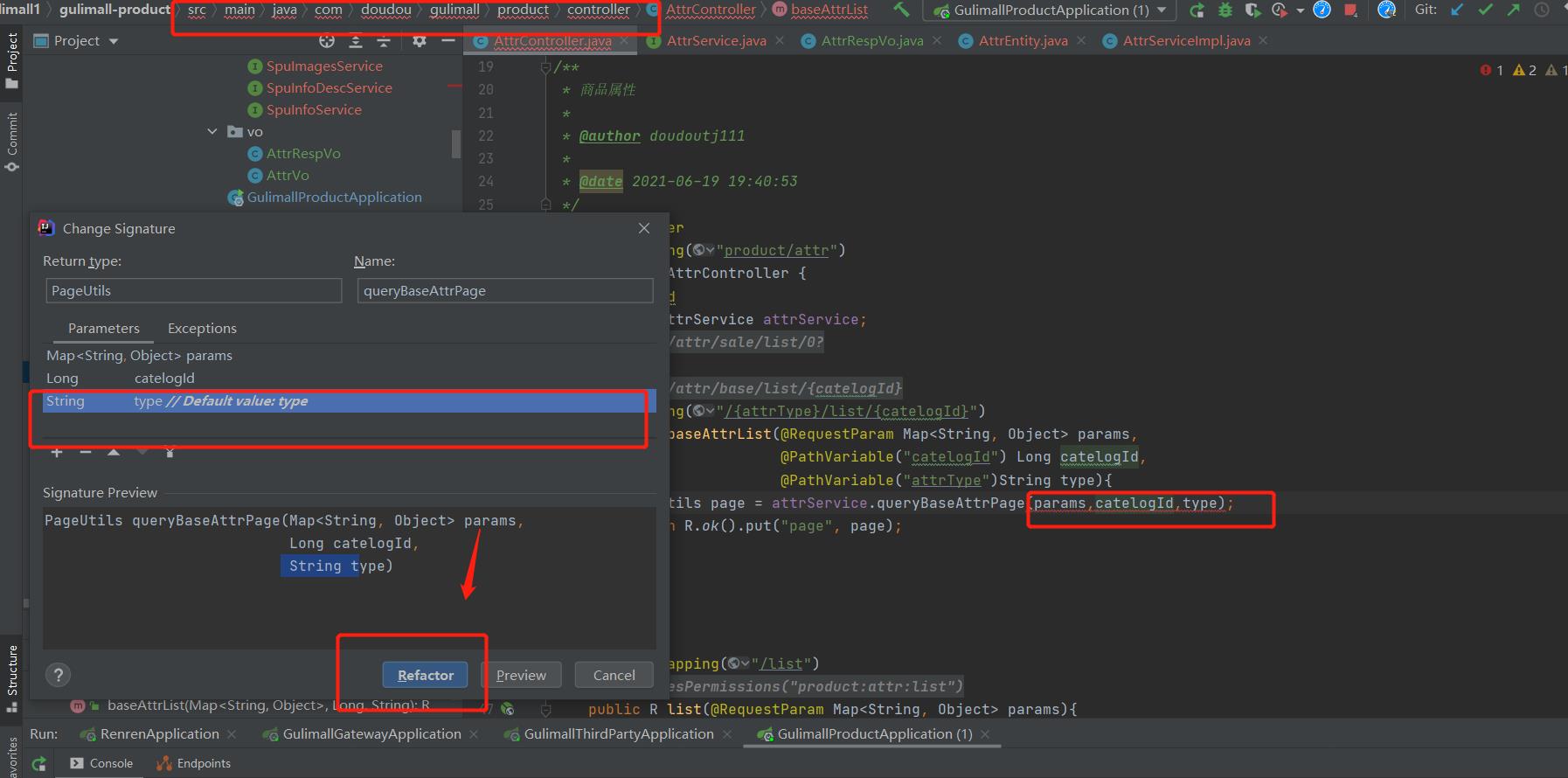
Task: Click the Rerun application icon in top toolbar
Action: point(1197,10)
